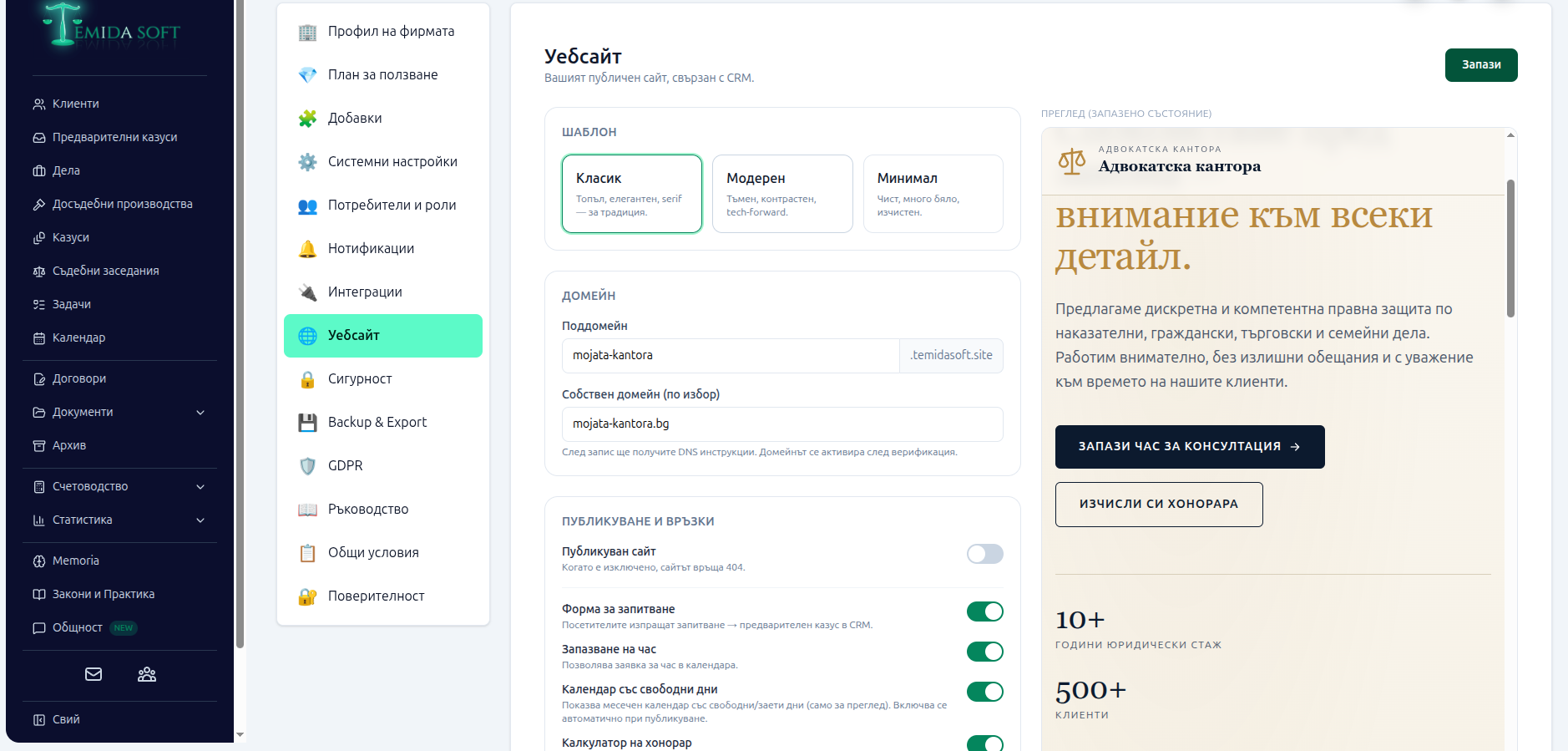Click the Собствен домейн input field
The image size is (1568, 751).
[x=782, y=424]
